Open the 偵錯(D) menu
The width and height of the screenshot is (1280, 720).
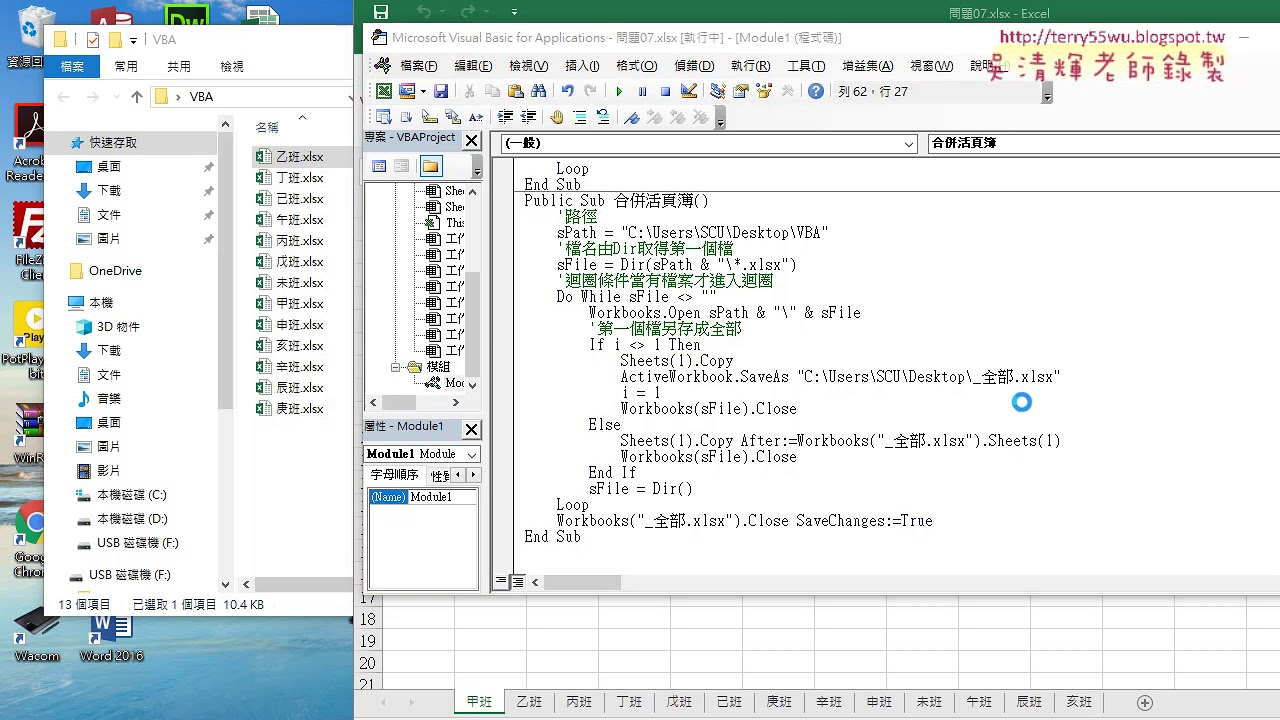pyautogui.click(x=694, y=66)
